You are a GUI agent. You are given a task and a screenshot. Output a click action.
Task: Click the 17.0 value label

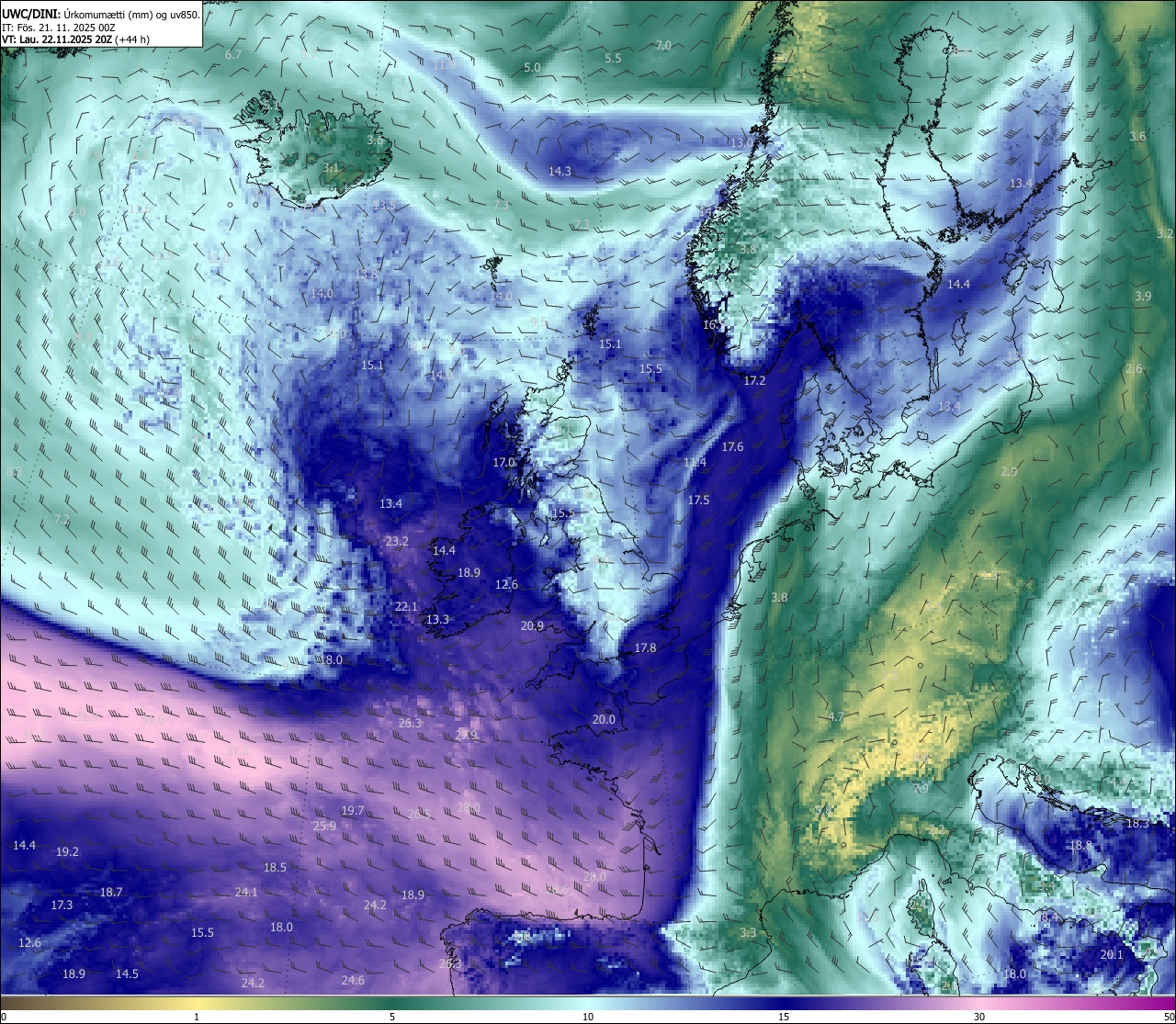point(504,462)
